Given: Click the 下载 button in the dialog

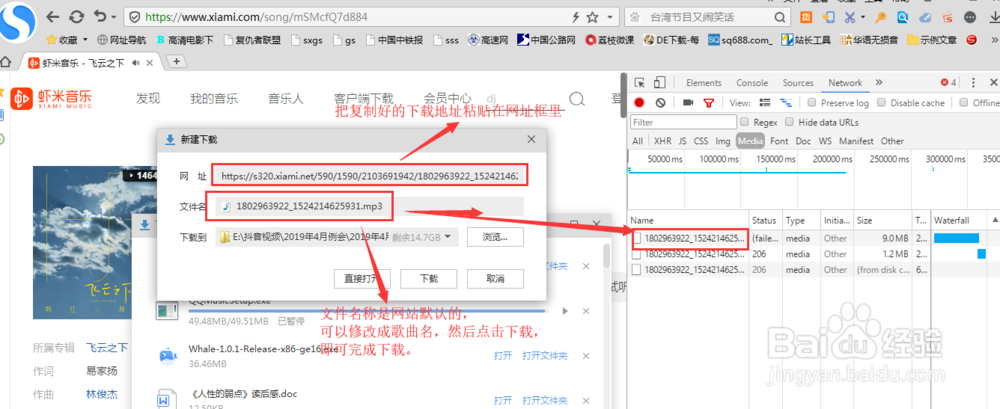Looking at the screenshot, I should (x=429, y=279).
